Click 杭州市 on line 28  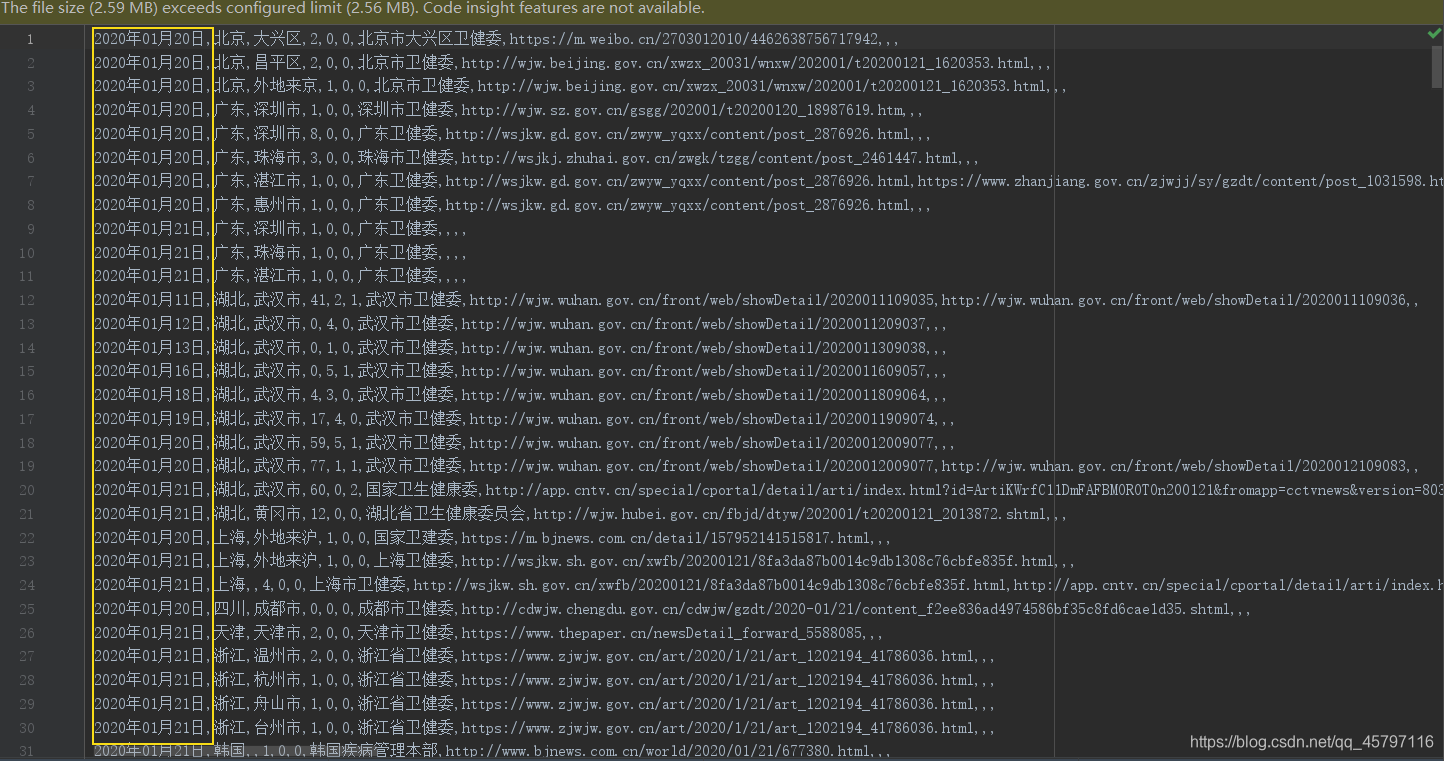277,680
